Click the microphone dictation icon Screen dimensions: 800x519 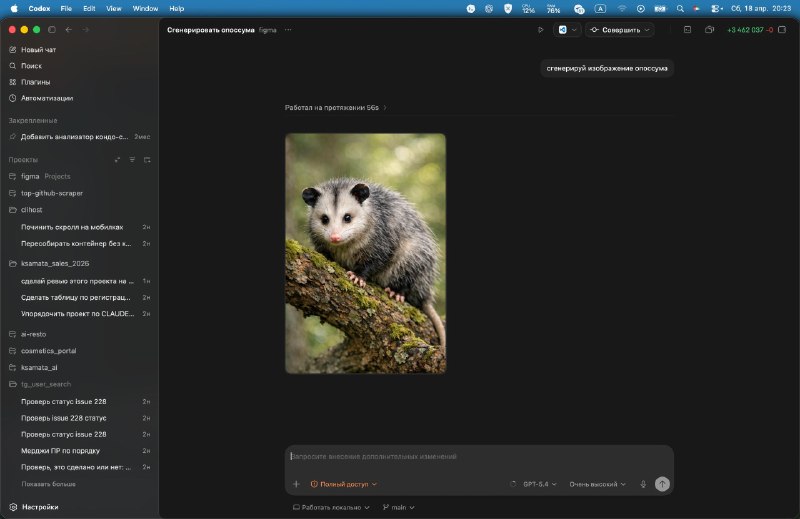[x=643, y=484]
